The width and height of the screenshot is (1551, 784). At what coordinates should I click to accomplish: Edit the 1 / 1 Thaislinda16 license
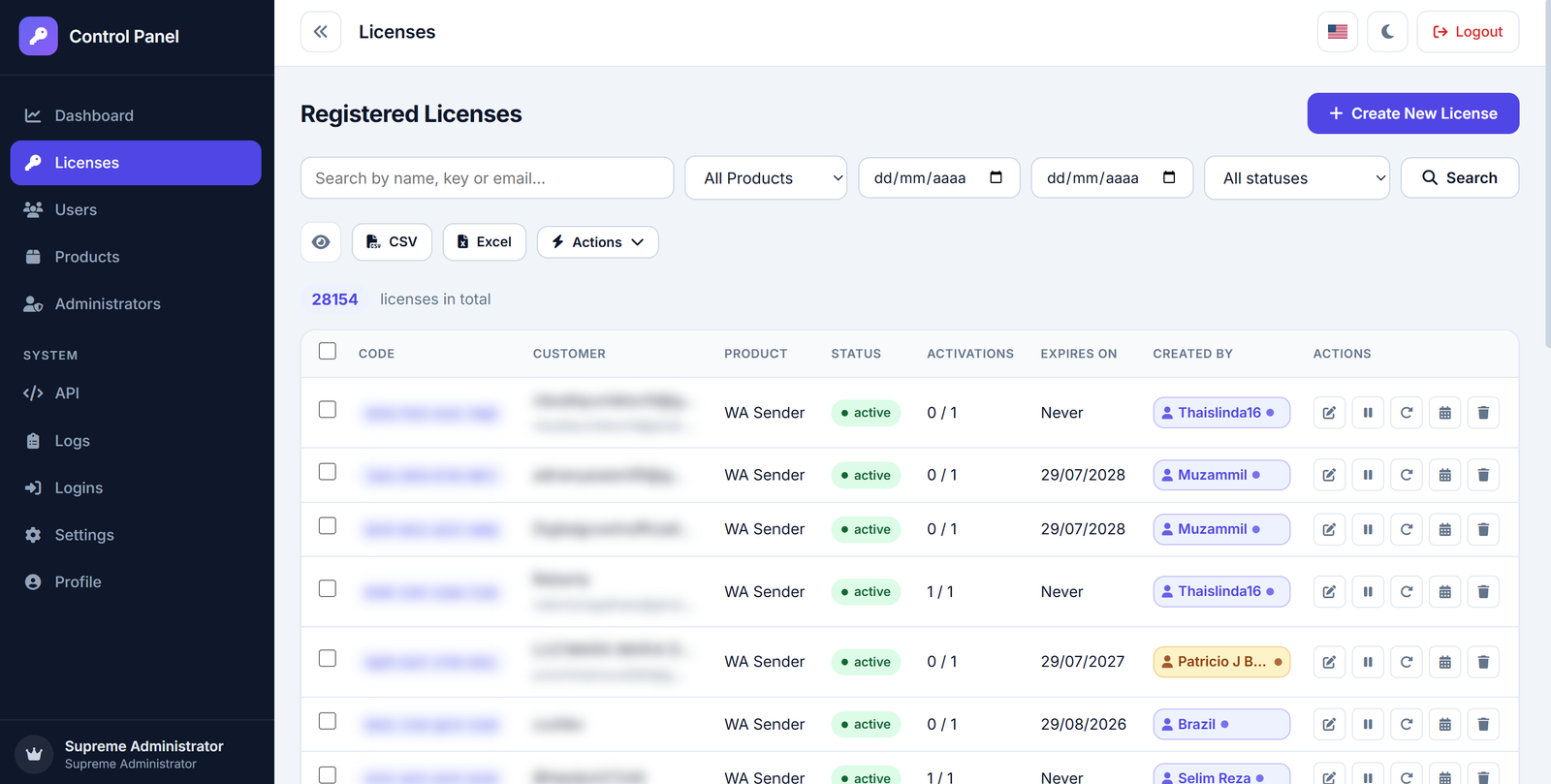click(x=1329, y=592)
